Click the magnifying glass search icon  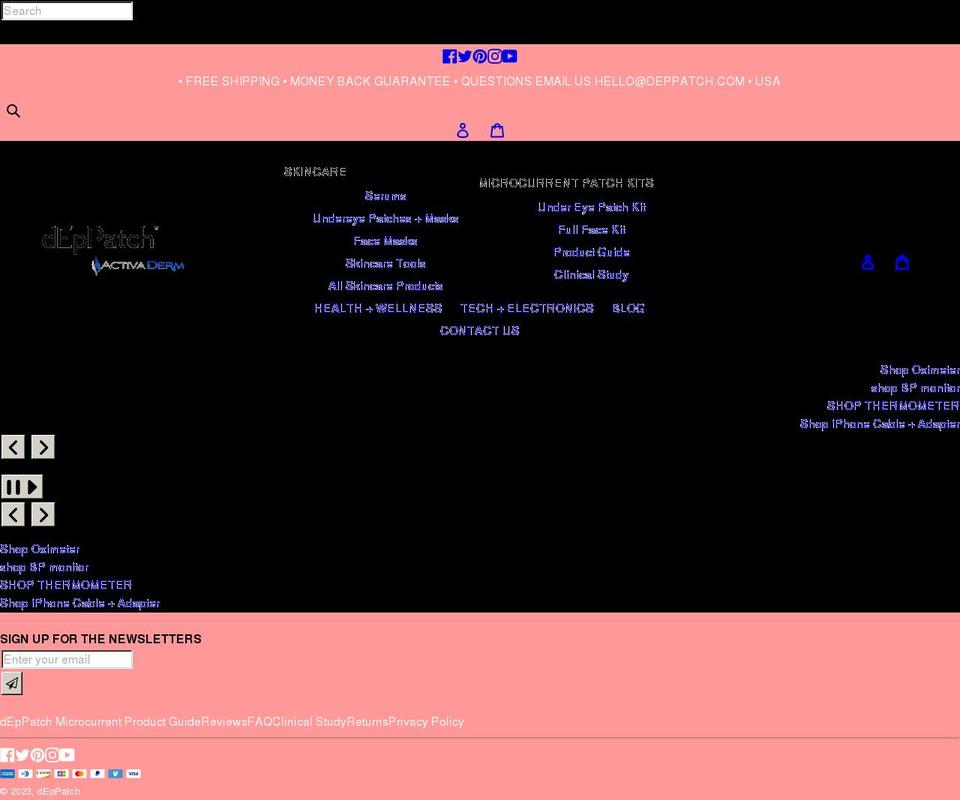tap(13, 111)
